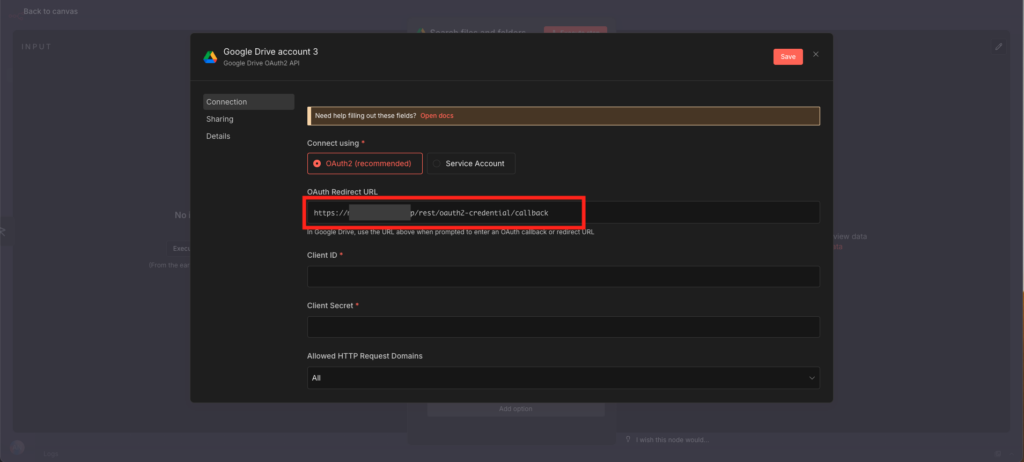Click the chevron arrow on the All dropdown
The image size is (1024, 462).
[x=810, y=378]
